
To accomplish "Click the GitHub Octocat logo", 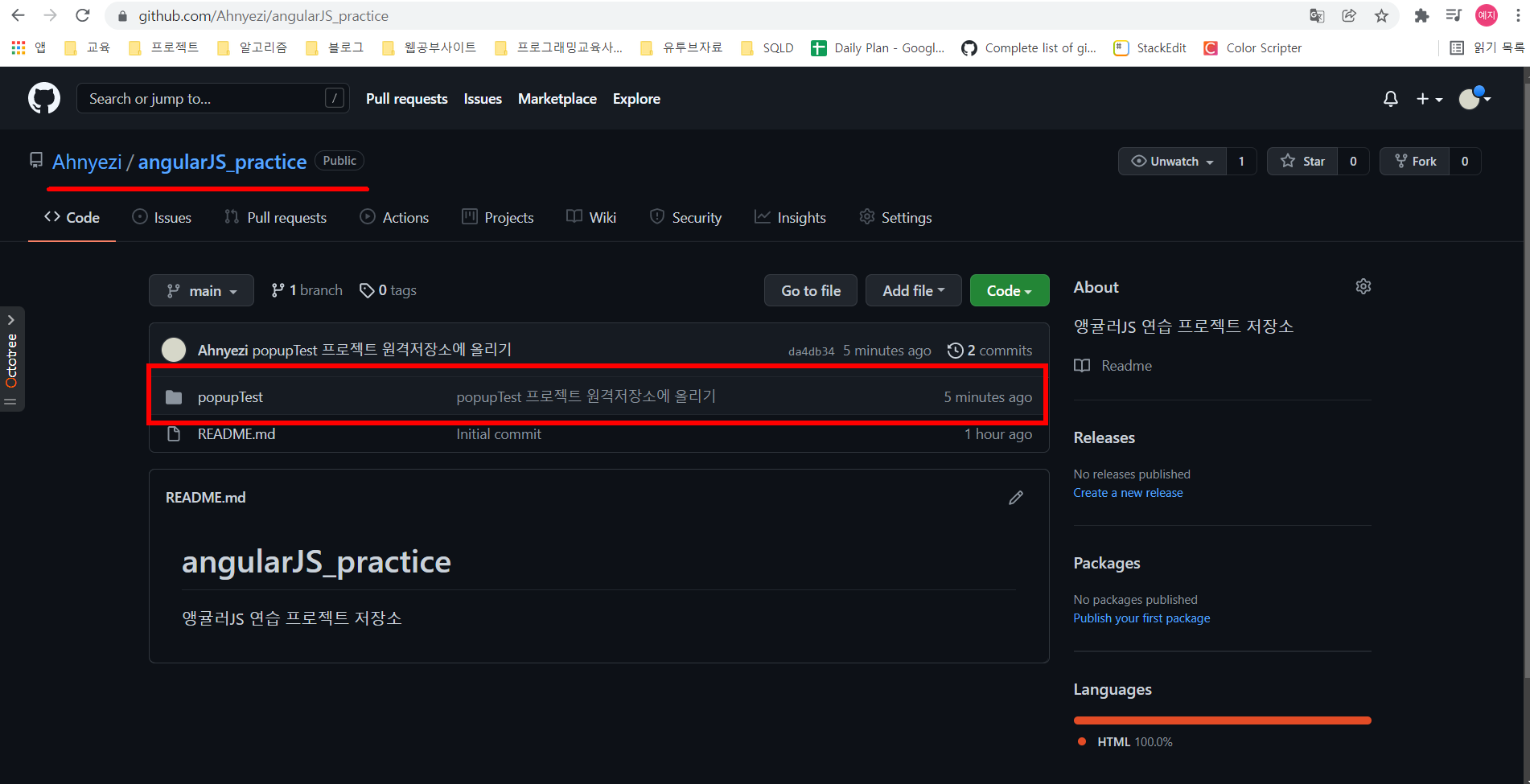I will point(44,98).
